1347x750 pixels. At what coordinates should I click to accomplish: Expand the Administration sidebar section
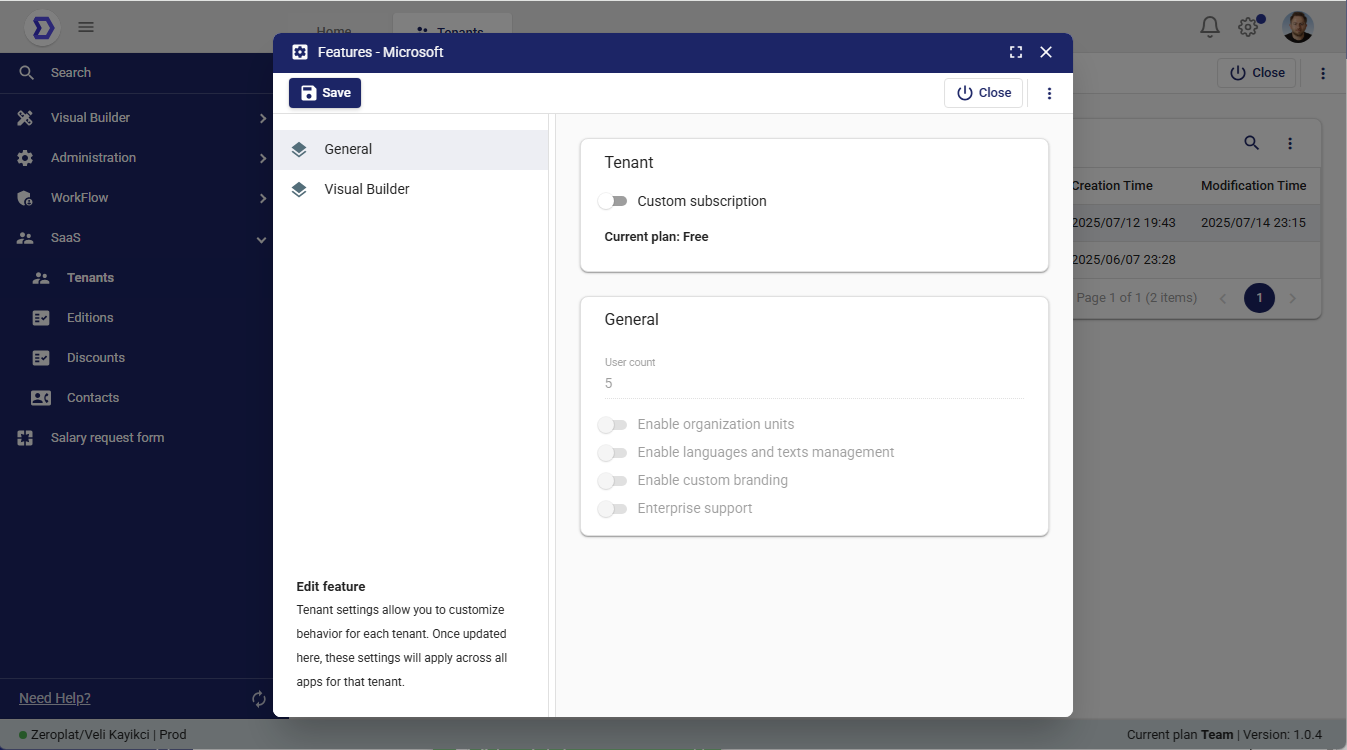140,158
